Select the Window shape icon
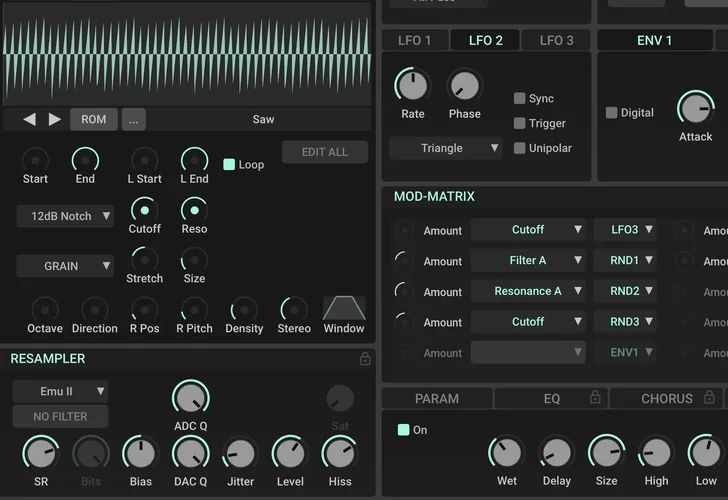Viewport: 728px width, 500px height. [343, 308]
